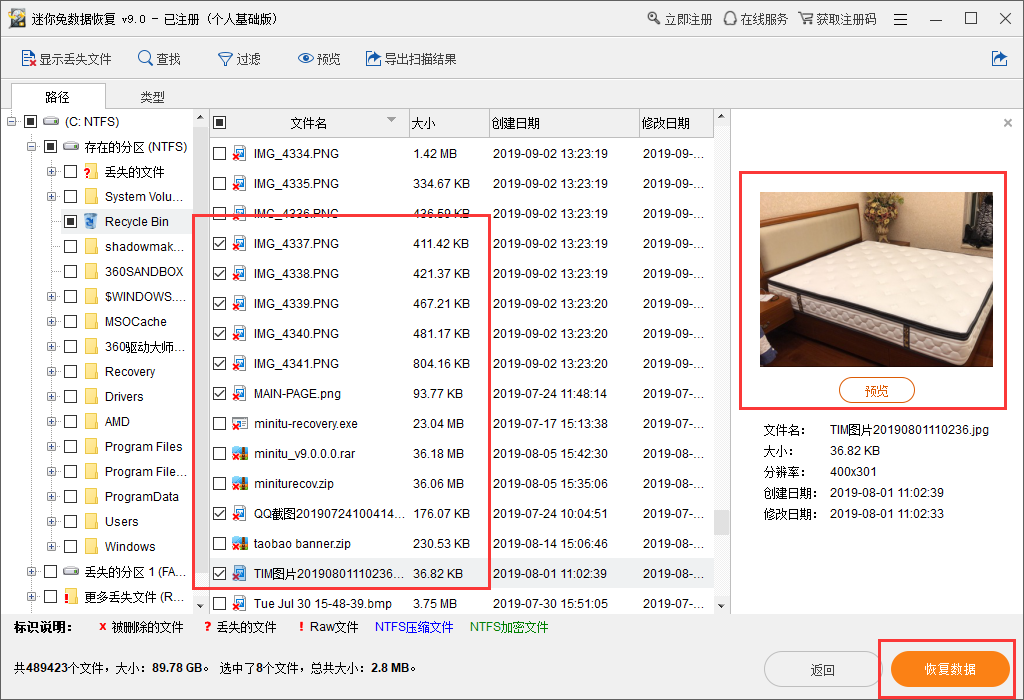Sort by the Size (大小) column header
This screenshot has width=1024, height=700.
449,123
